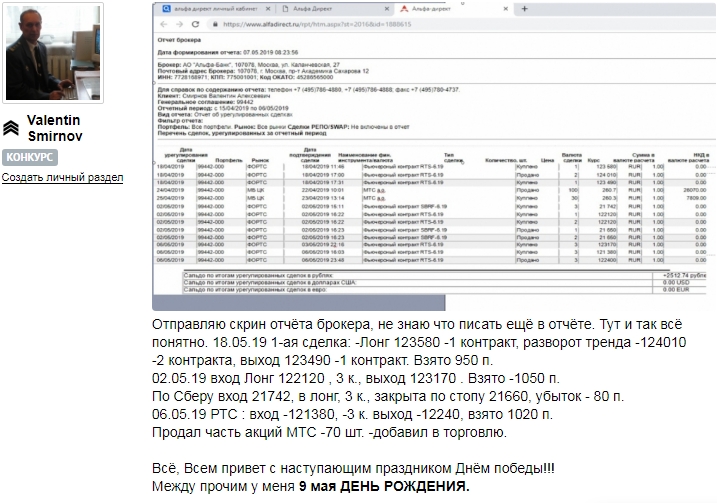This screenshot has width=717, height=503.
Task: Click the confirmation time 06/05/2019 23:48
Action: point(323,260)
